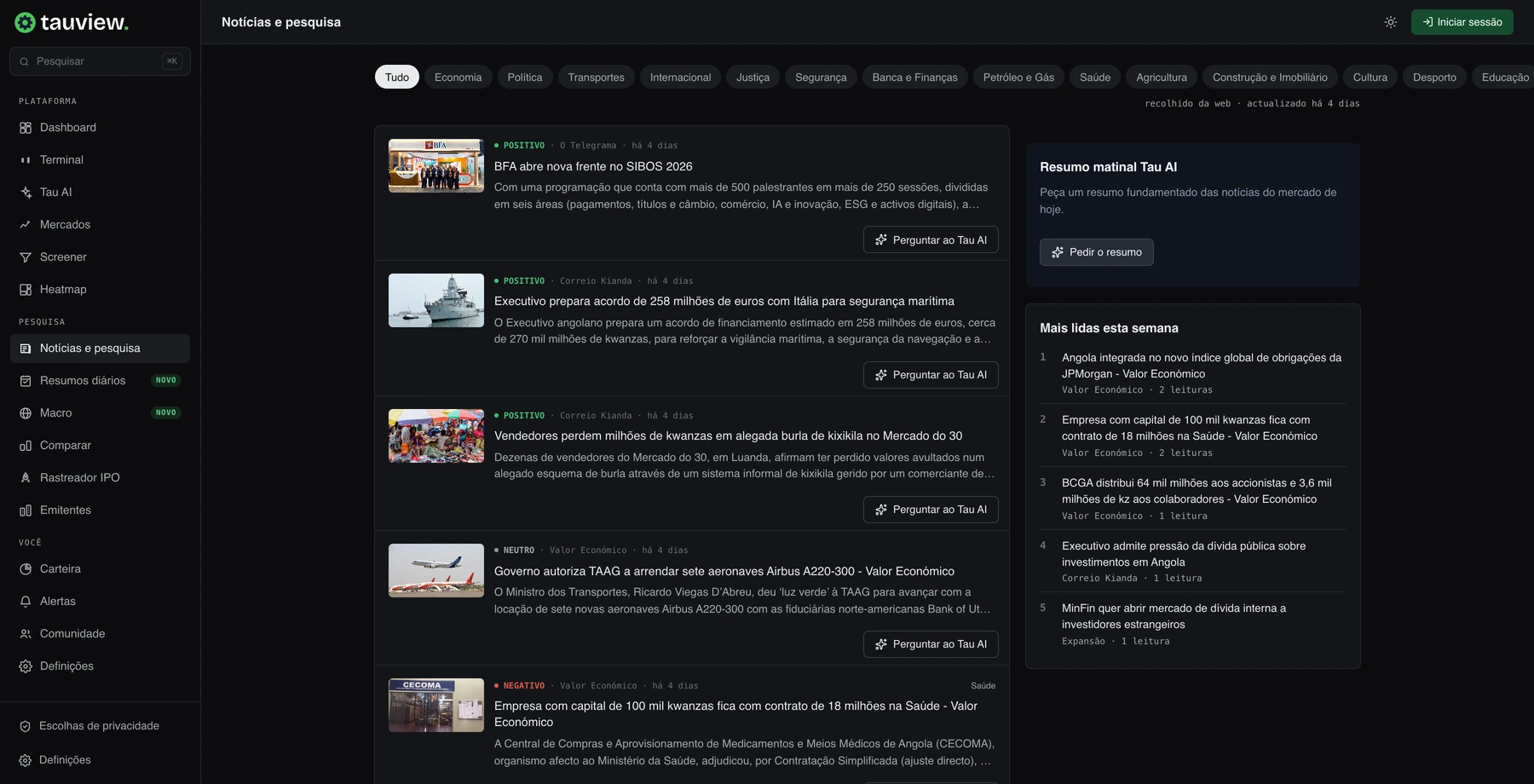Screen dimensions: 1534x784
Task: Open Executivo admite pressão da dívida pública item
Action: (x=1184, y=554)
